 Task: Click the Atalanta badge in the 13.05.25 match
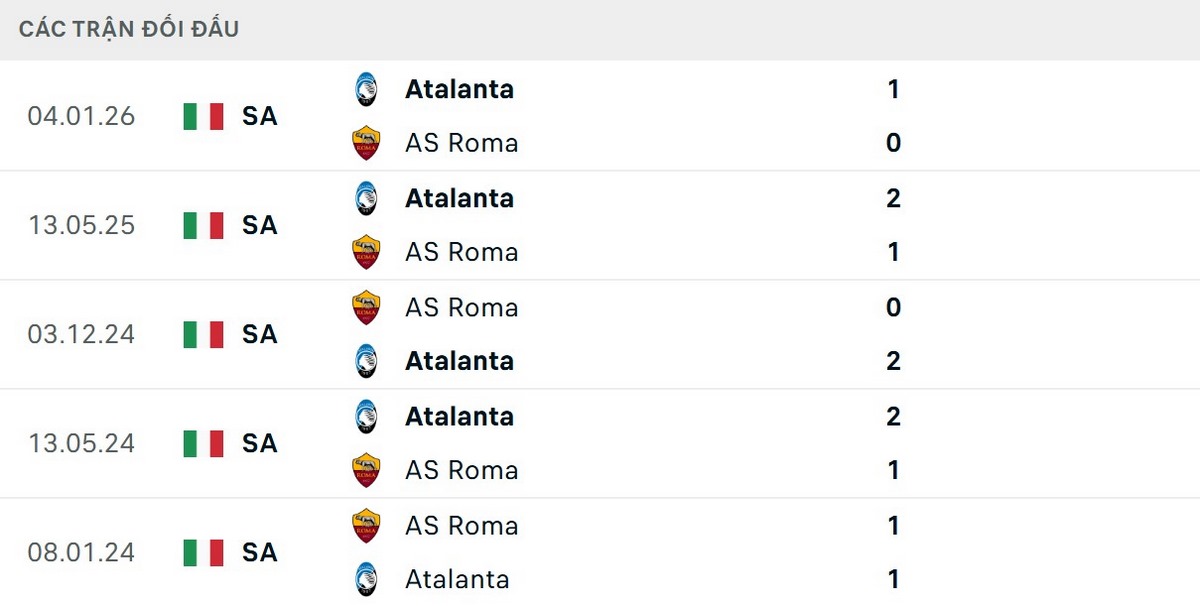368,198
